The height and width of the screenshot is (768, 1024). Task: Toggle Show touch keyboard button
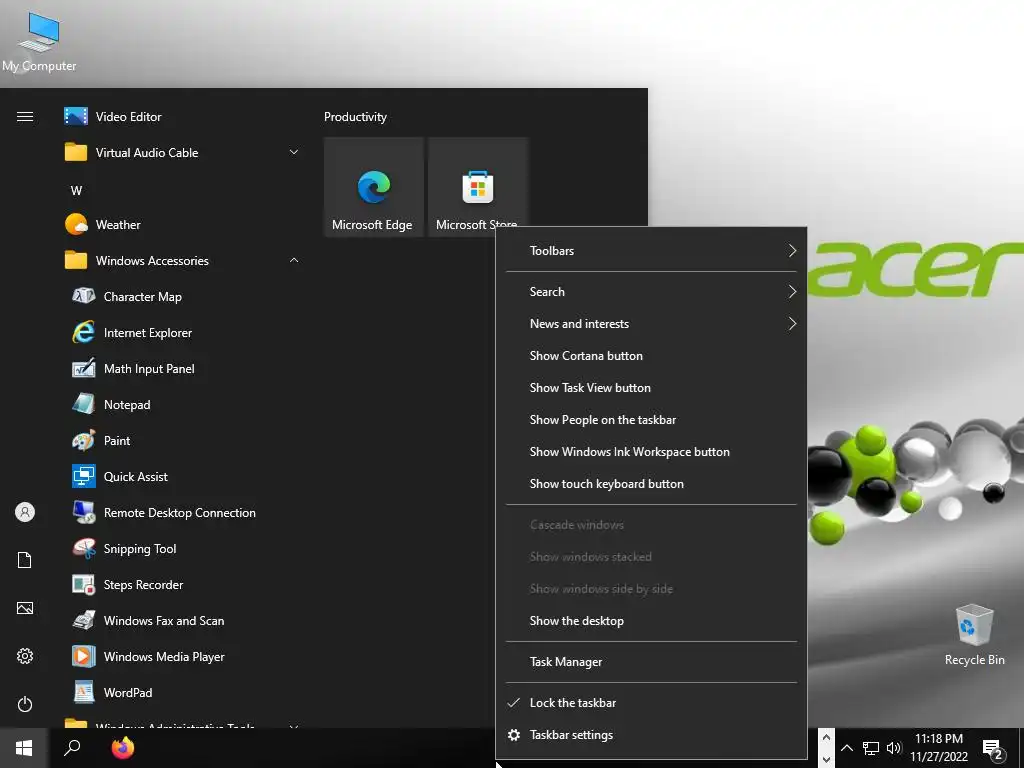click(x=651, y=484)
